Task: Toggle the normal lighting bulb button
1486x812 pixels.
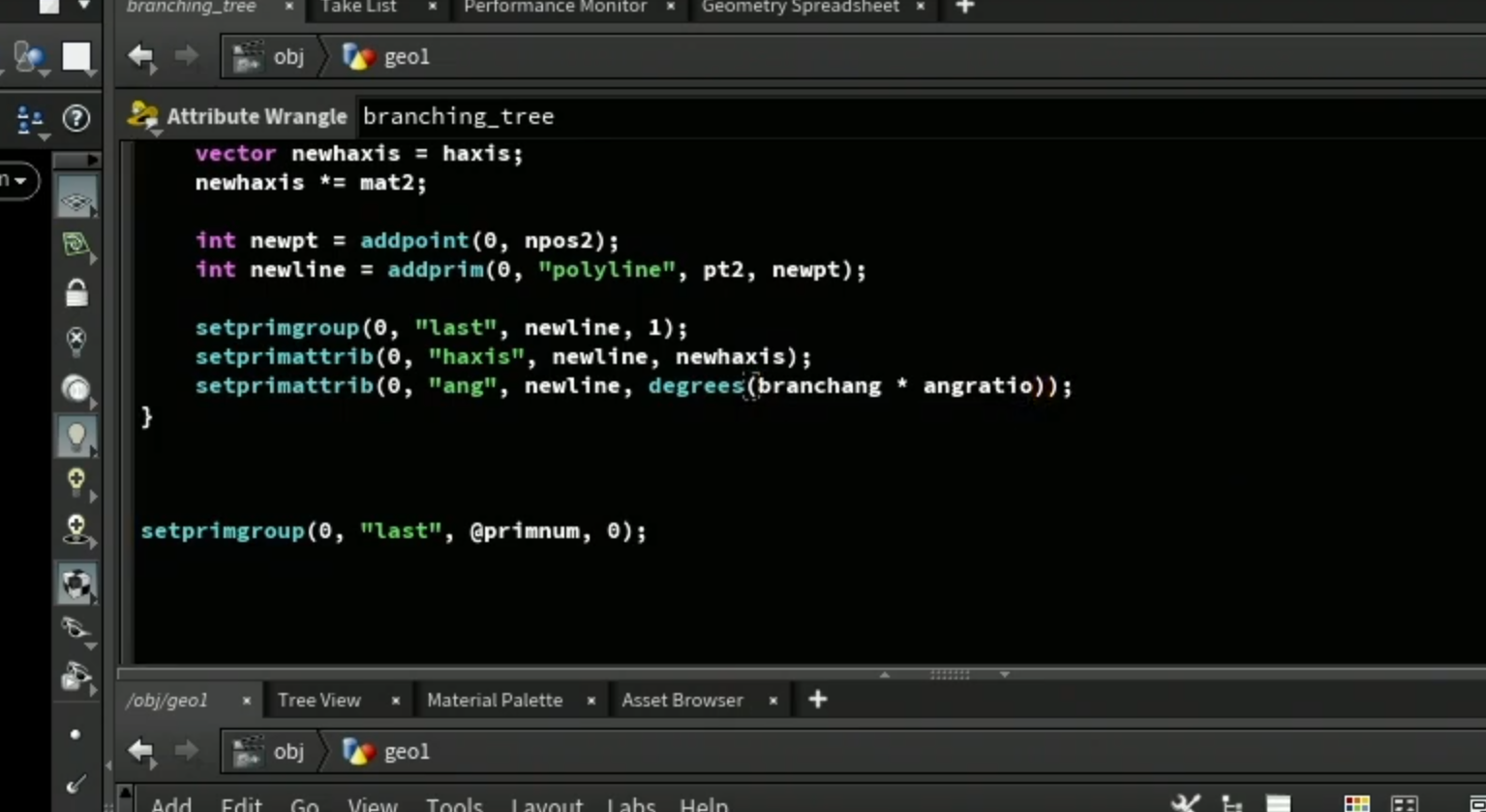Action: (76, 436)
